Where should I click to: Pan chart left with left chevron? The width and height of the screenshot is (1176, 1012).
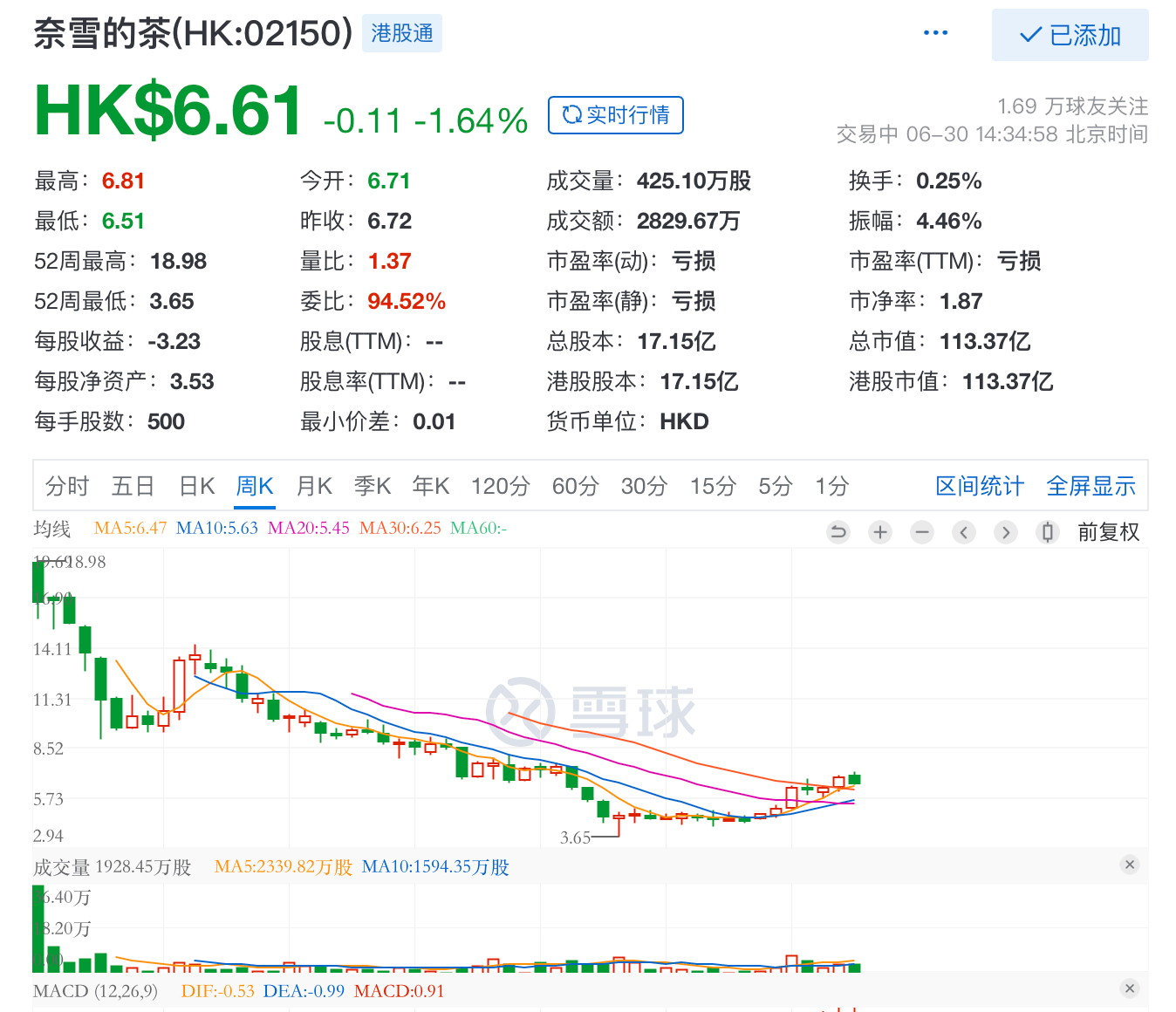pos(964,532)
